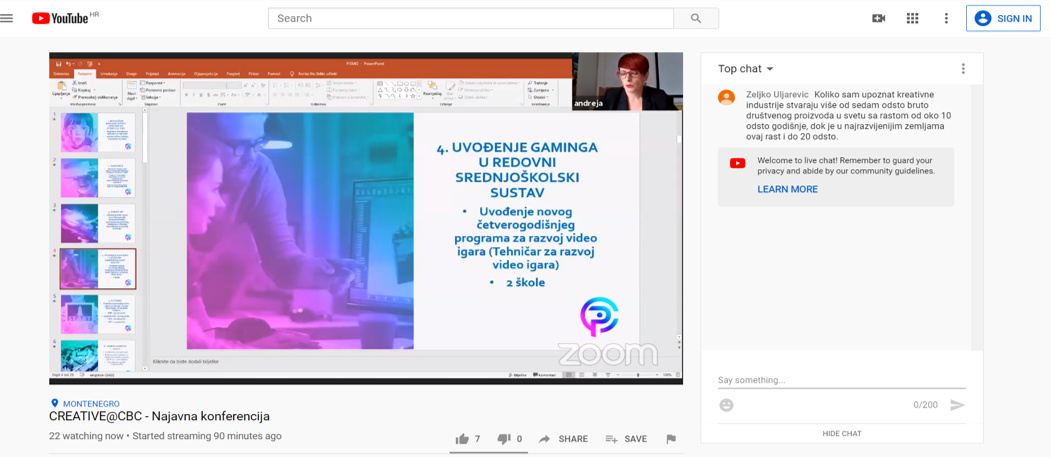Viewport: 1051px width, 457px height.
Task: Click the YouTube logo
Action: [x=62, y=18]
